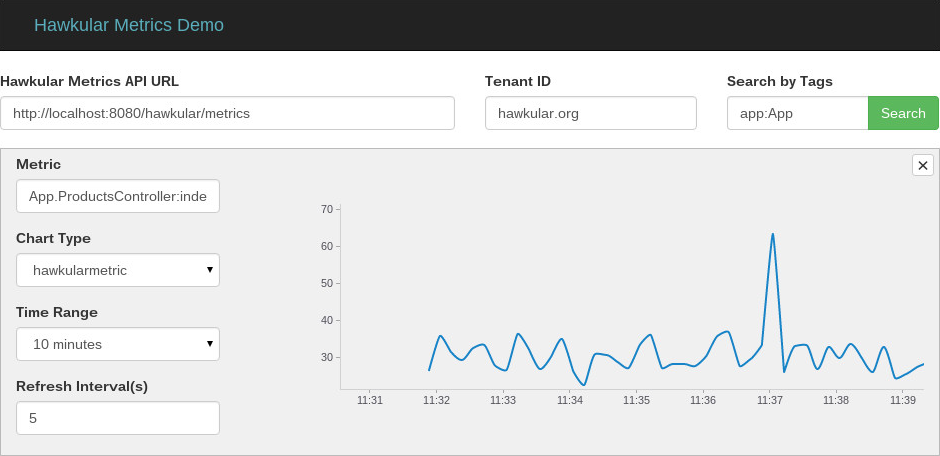Focus the Metric name input field

pyautogui.click(x=118, y=196)
